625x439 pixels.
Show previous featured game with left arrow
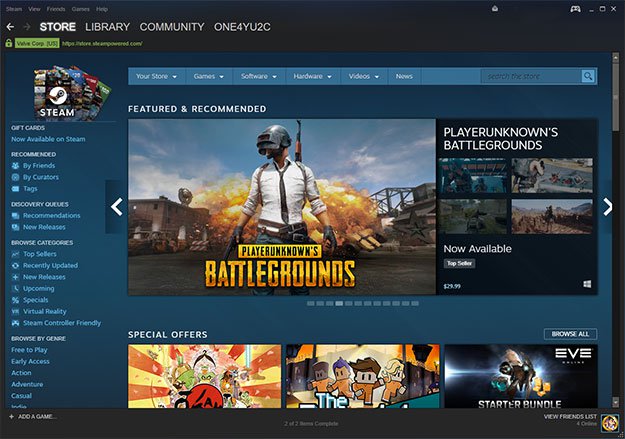[x=117, y=207]
